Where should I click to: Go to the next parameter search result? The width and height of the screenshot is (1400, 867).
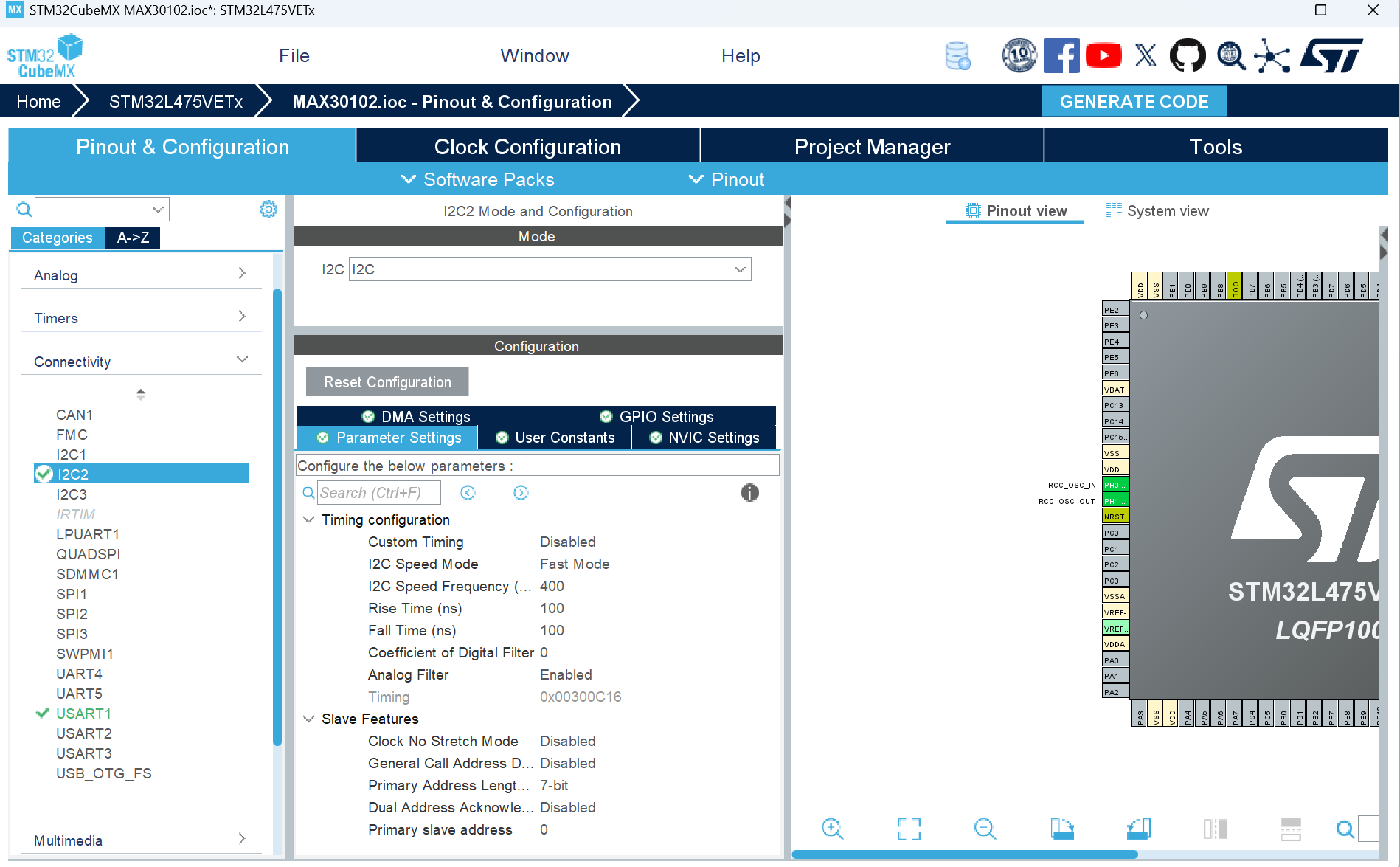pyautogui.click(x=521, y=493)
